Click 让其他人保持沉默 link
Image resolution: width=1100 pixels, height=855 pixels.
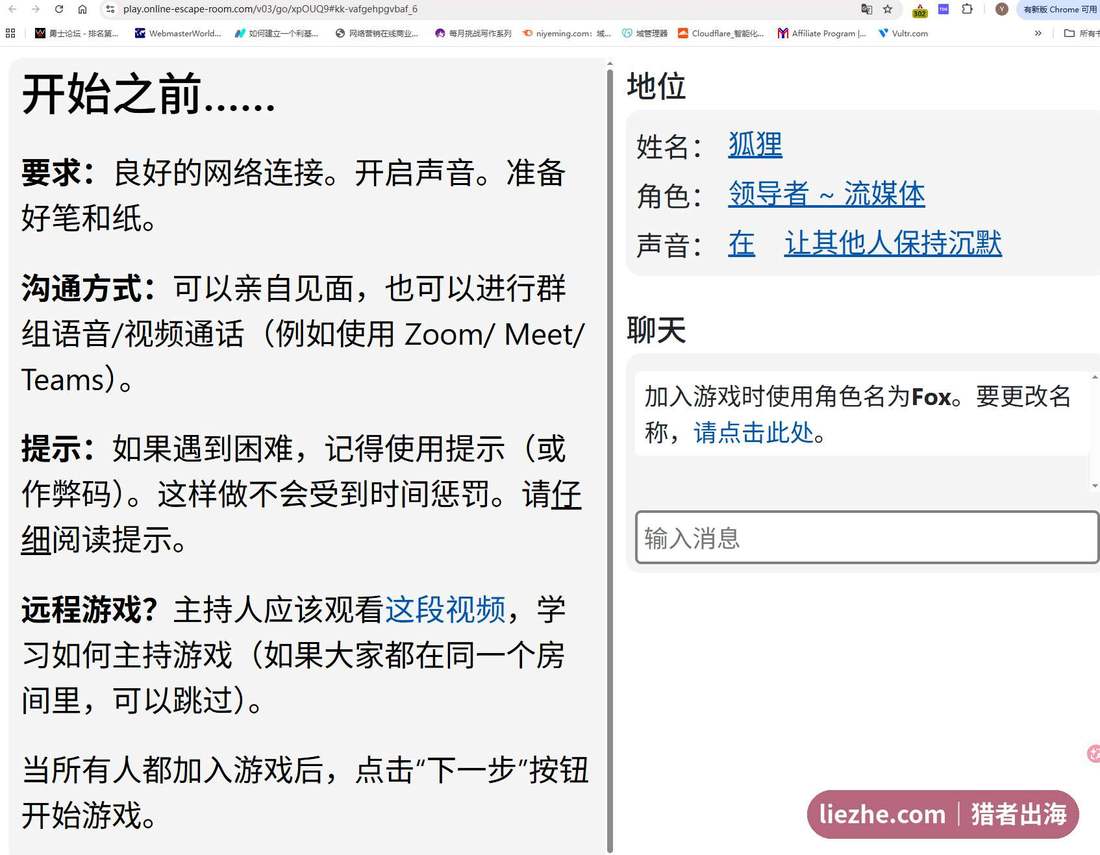pyautogui.click(x=893, y=243)
